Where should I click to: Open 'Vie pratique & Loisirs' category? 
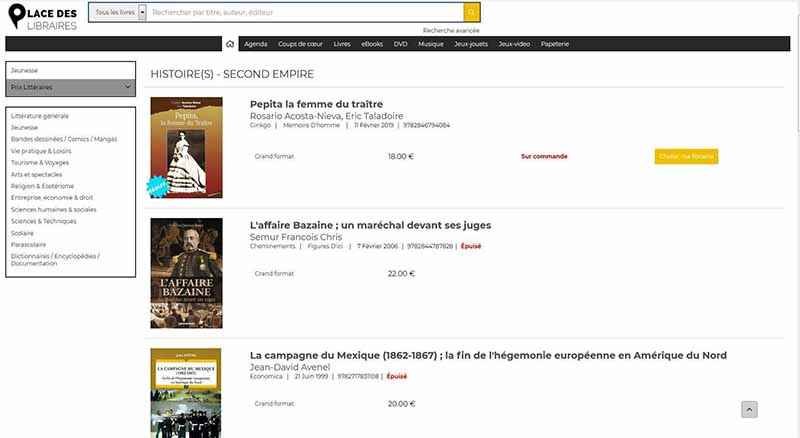41,151
